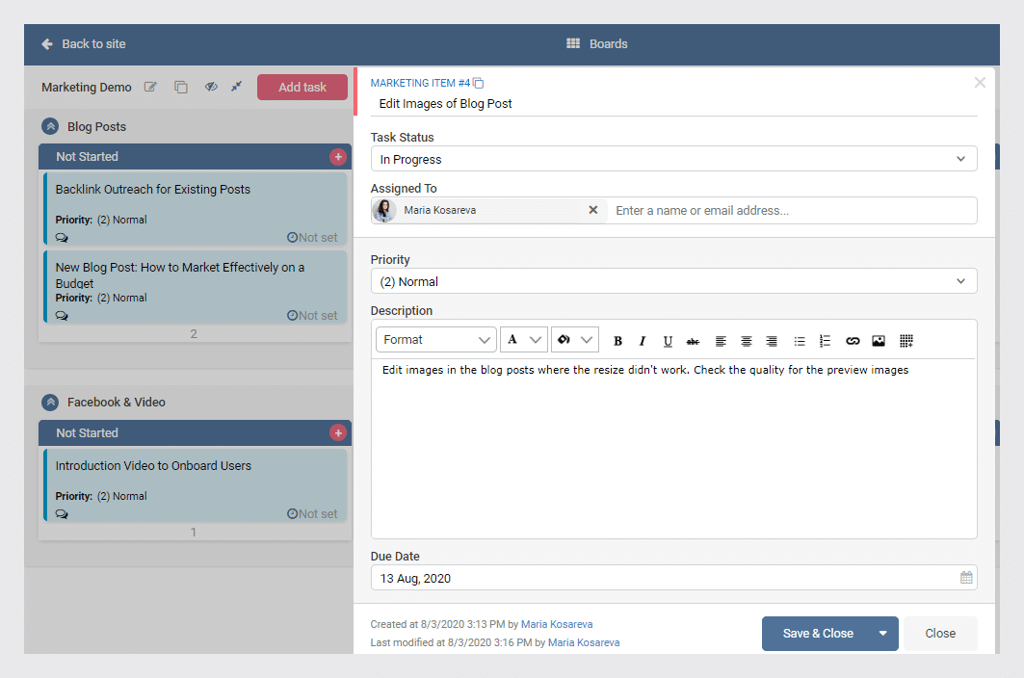Image resolution: width=1024 pixels, height=678 pixels.
Task: Click Not set due date on Backlink card
Action: [x=312, y=238]
